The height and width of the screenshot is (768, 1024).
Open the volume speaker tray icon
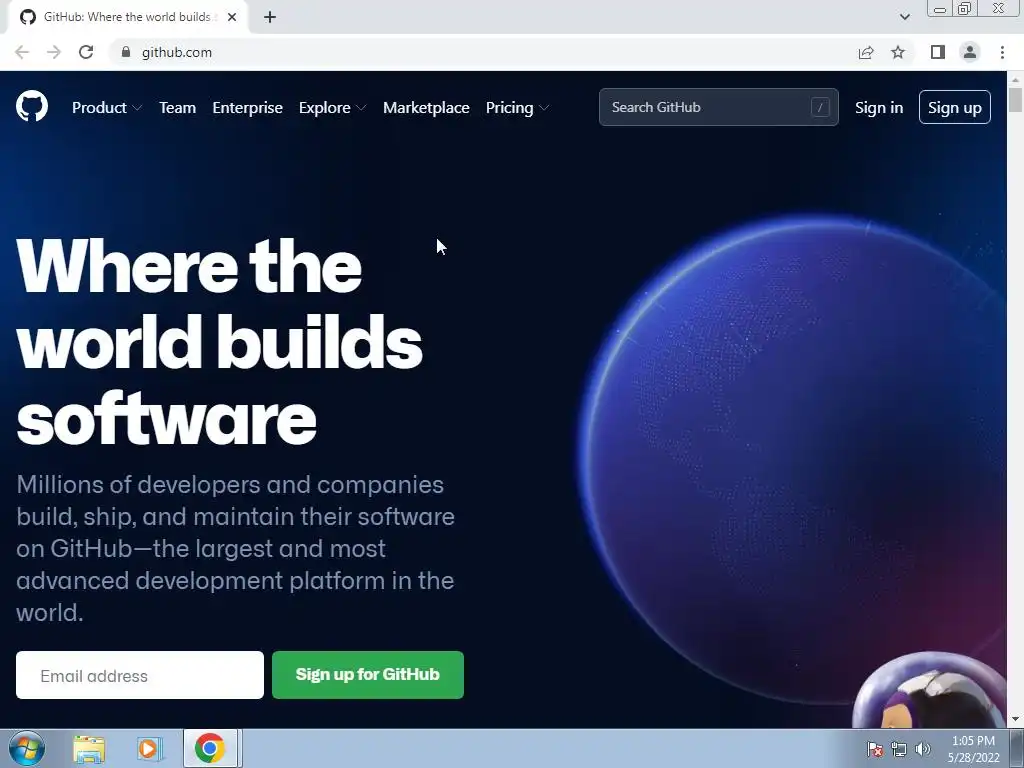[x=923, y=749]
